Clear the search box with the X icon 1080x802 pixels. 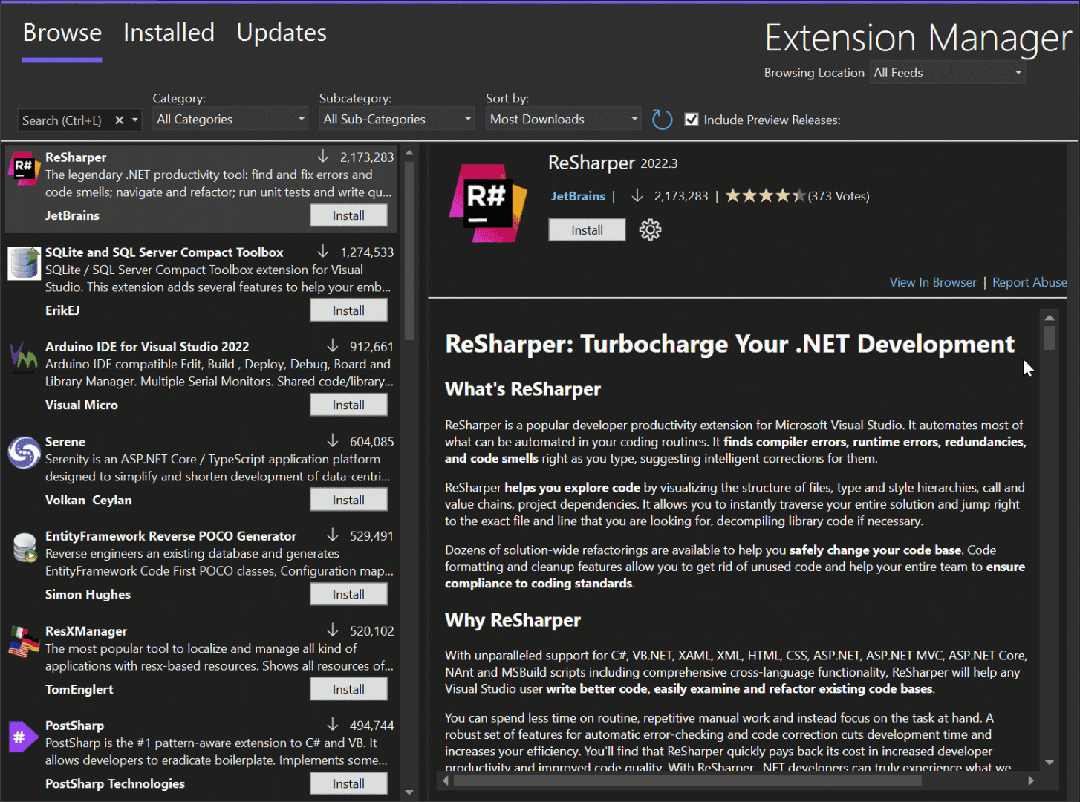point(119,120)
